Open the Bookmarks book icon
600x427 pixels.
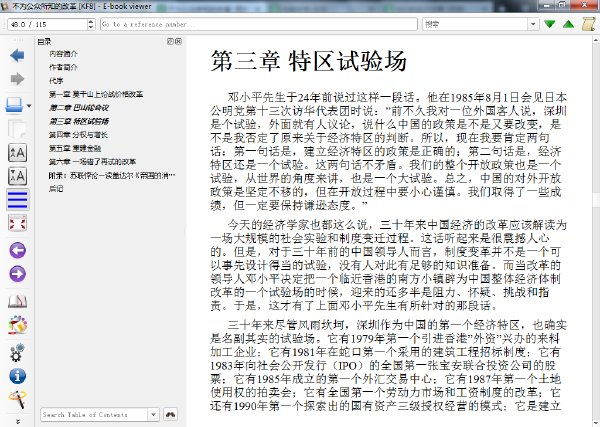(x=17, y=302)
